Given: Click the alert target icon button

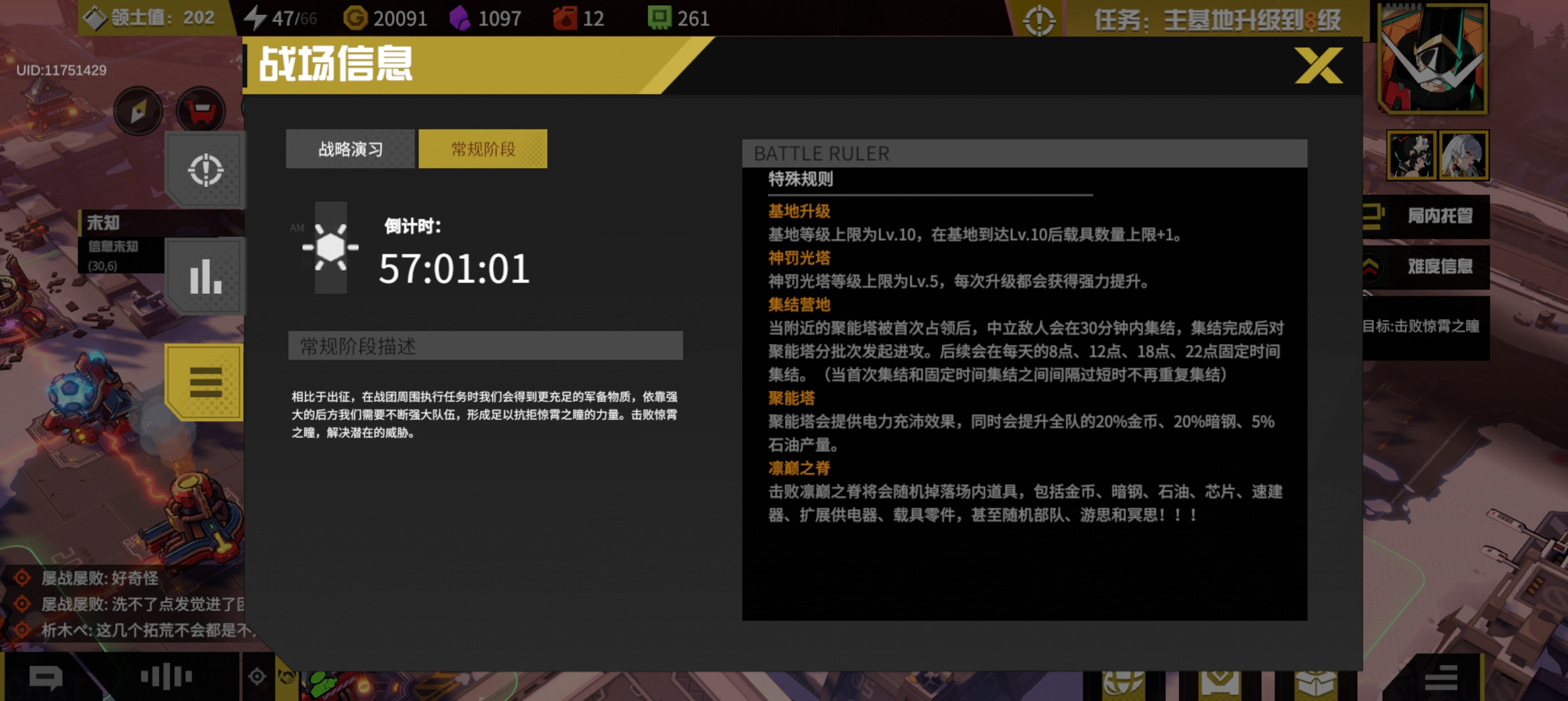Looking at the screenshot, I should point(205,170).
